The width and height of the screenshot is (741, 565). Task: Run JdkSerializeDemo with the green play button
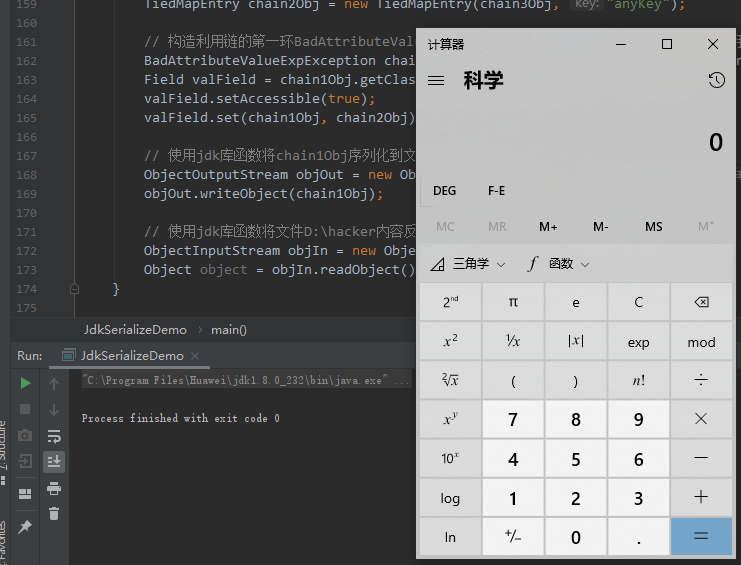[25, 383]
